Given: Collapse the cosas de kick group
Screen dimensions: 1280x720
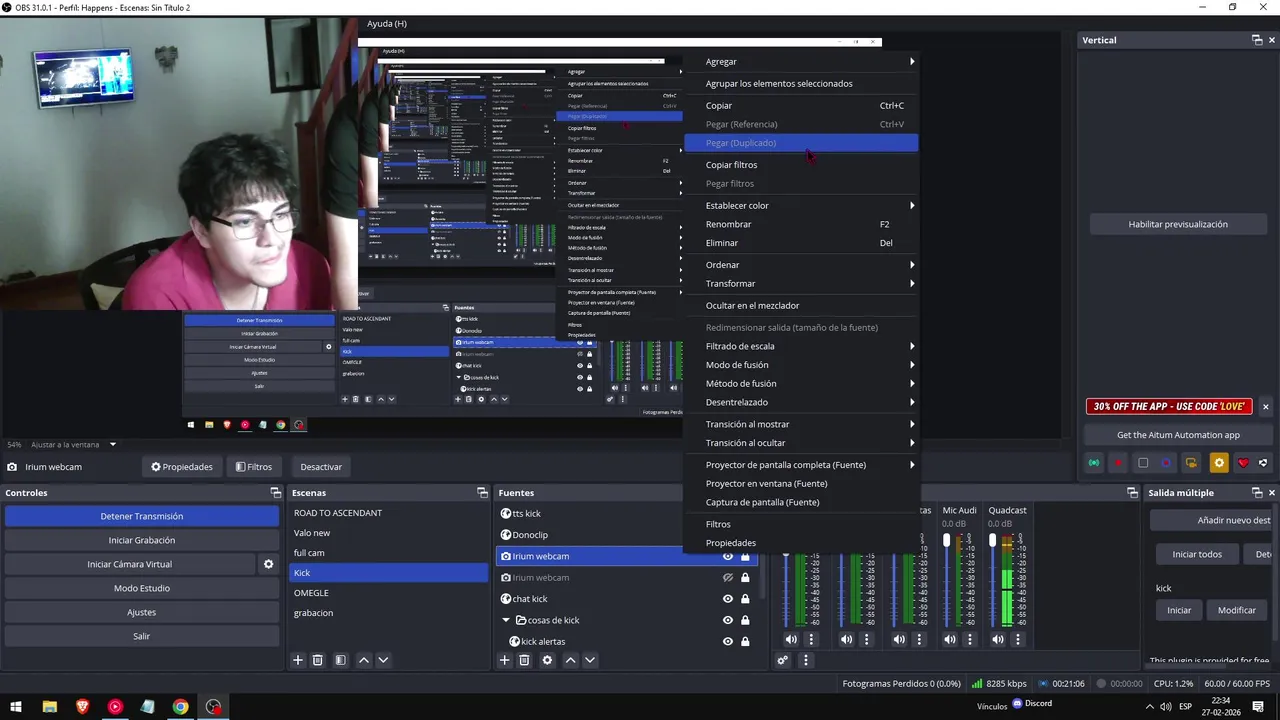Looking at the screenshot, I should (507, 620).
